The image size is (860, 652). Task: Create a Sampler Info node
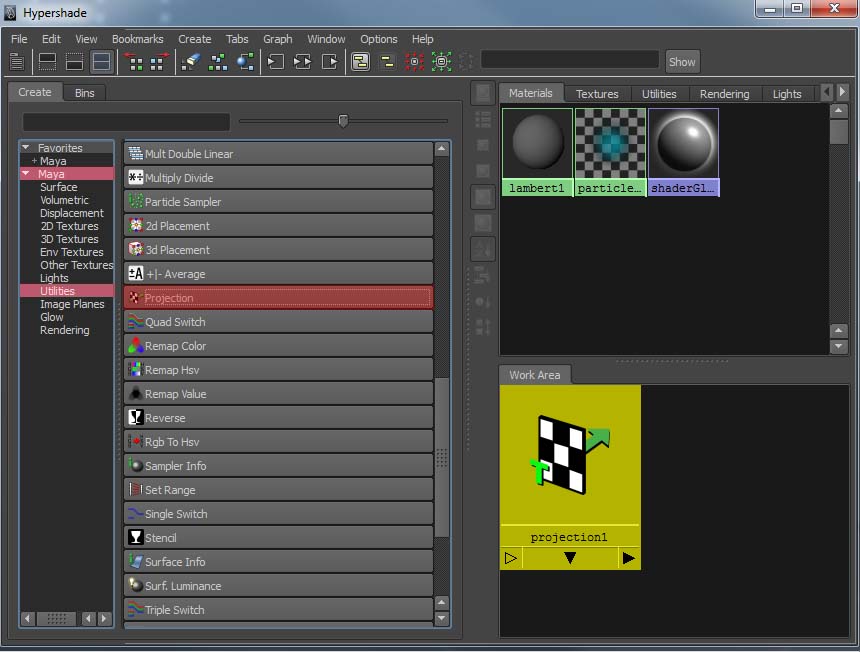pos(279,466)
